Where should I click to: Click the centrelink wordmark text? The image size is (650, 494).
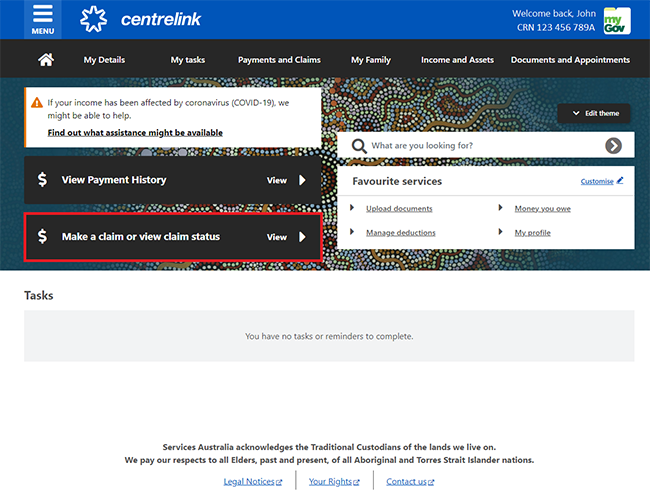tap(161, 19)
